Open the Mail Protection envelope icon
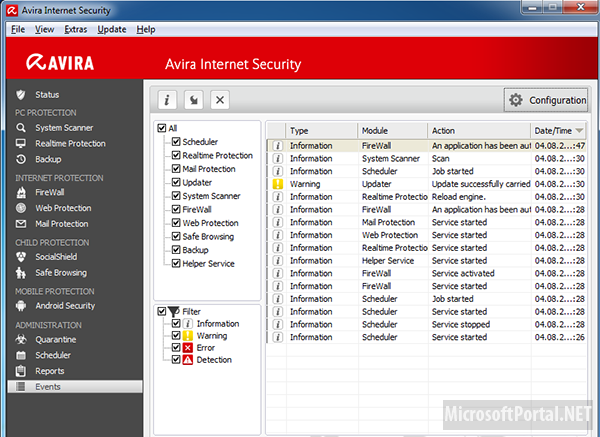The height and width of the screenshot is (437, 600). click(21, 224)
